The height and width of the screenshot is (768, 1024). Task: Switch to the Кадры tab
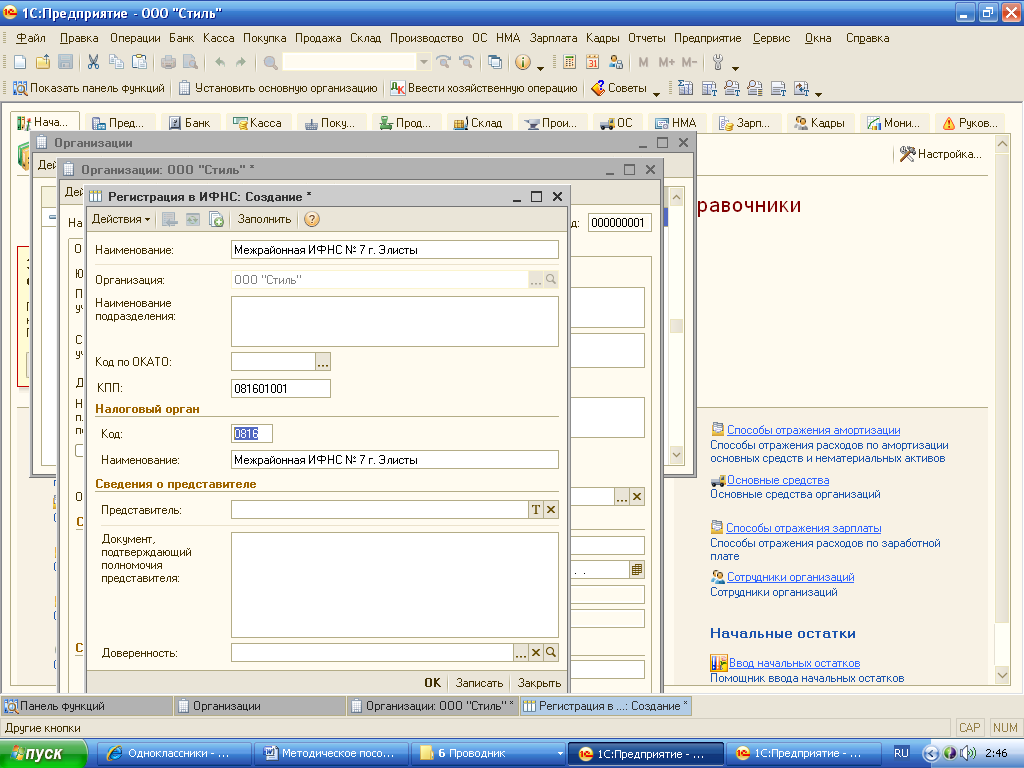[x=820, y=123]
